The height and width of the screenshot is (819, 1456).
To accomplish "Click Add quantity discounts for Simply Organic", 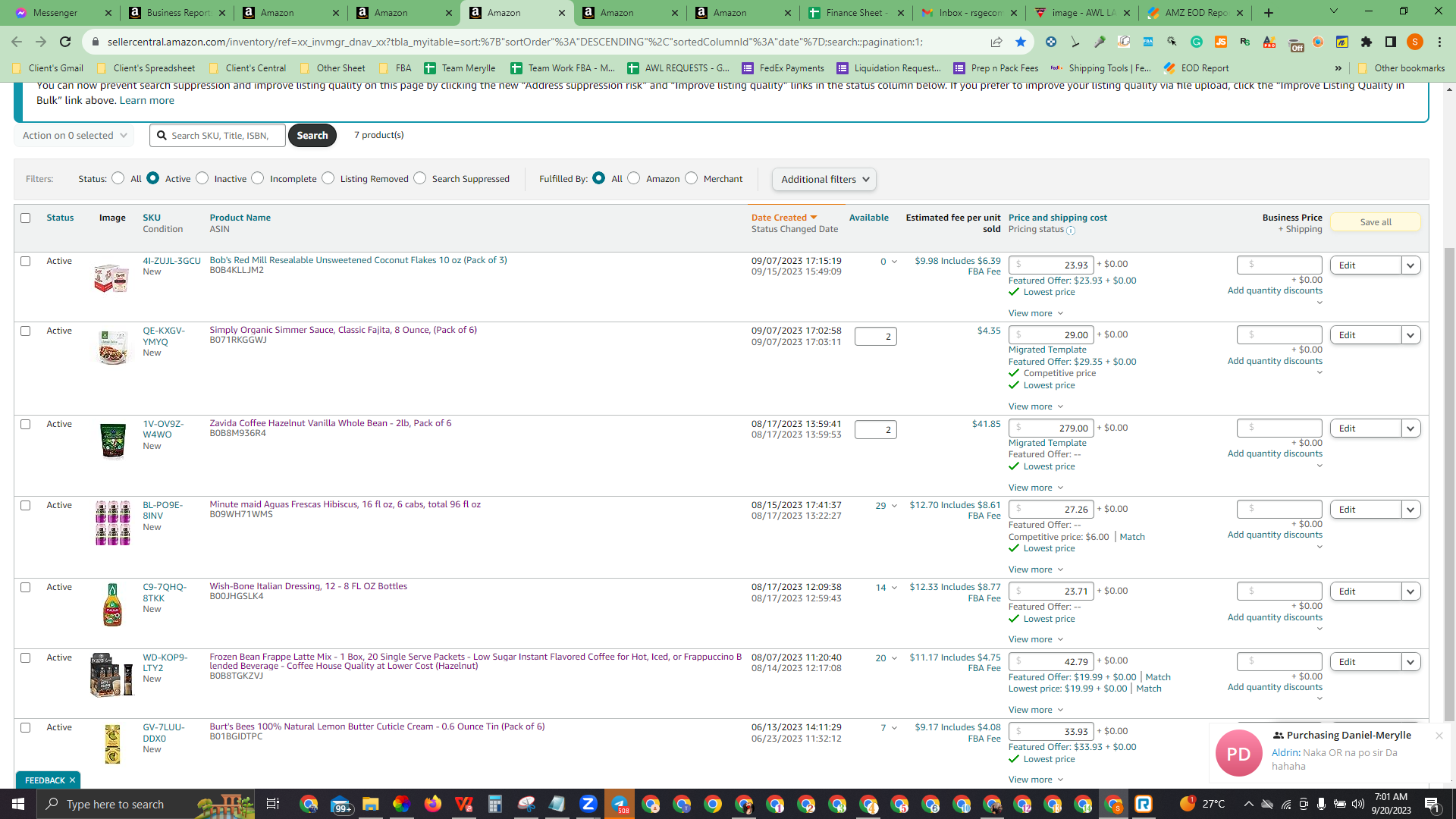I will 1275,361.
